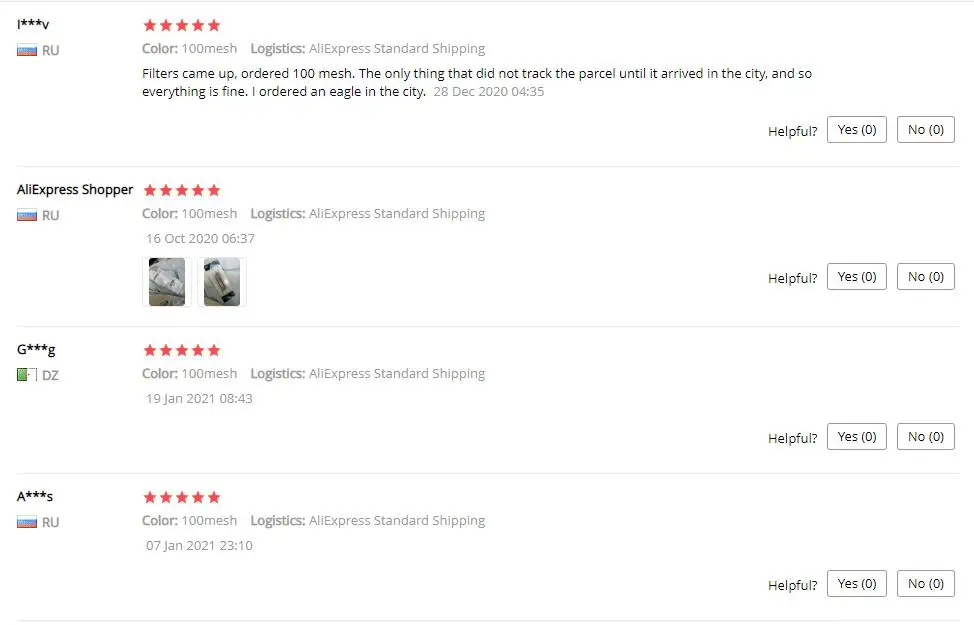Open the first review photo thumbnail

click(x=167, y=282)
